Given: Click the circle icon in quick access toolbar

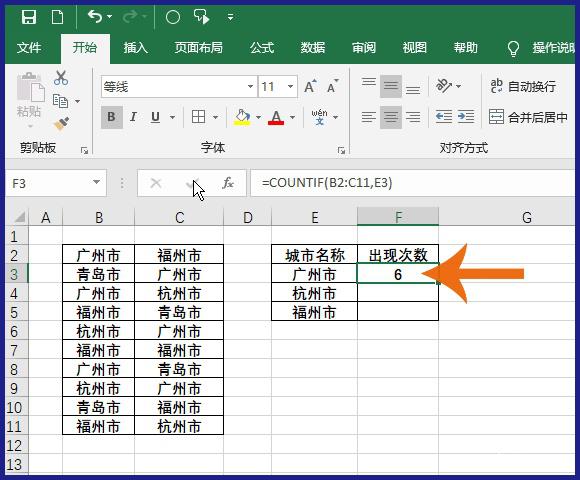Looking at the screenshot, I should click(173, 17).
